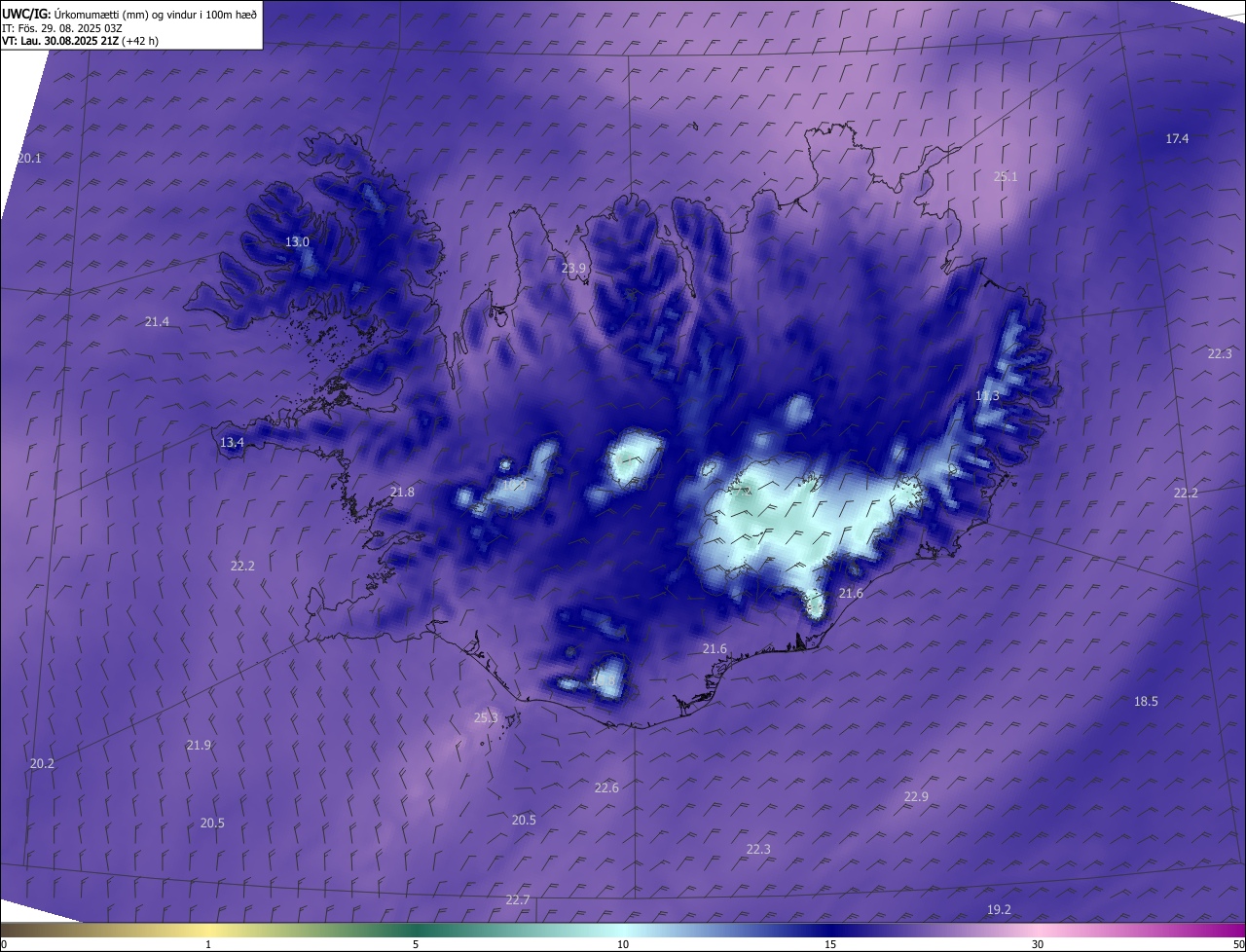Select the initial time line "IT: Fös. 29. 08. 2025 03Z"

[x=62, y=28]
